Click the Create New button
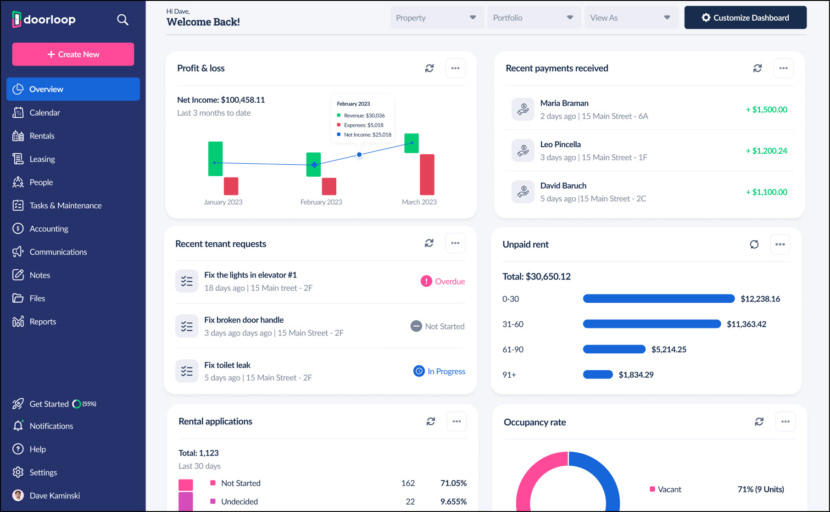830x512 pixels. tap(73, 55)
